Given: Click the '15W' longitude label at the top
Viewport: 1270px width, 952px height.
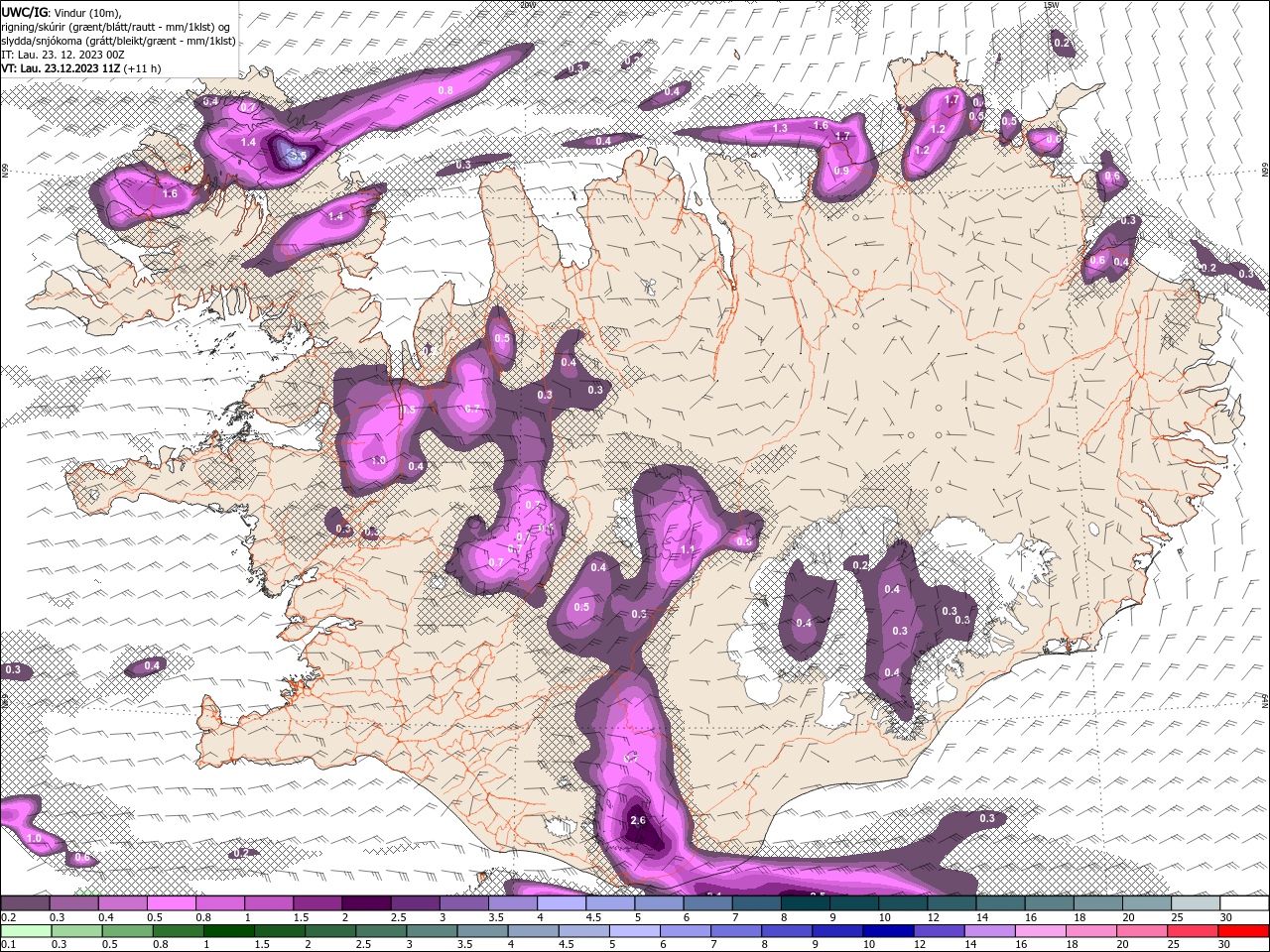Looking at the screenshot, I should 1052,4.
